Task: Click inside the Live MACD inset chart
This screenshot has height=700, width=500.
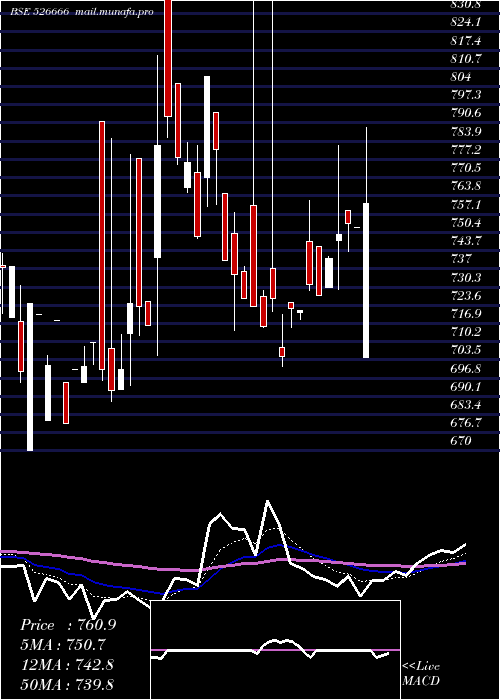Action: coord(275,650)
